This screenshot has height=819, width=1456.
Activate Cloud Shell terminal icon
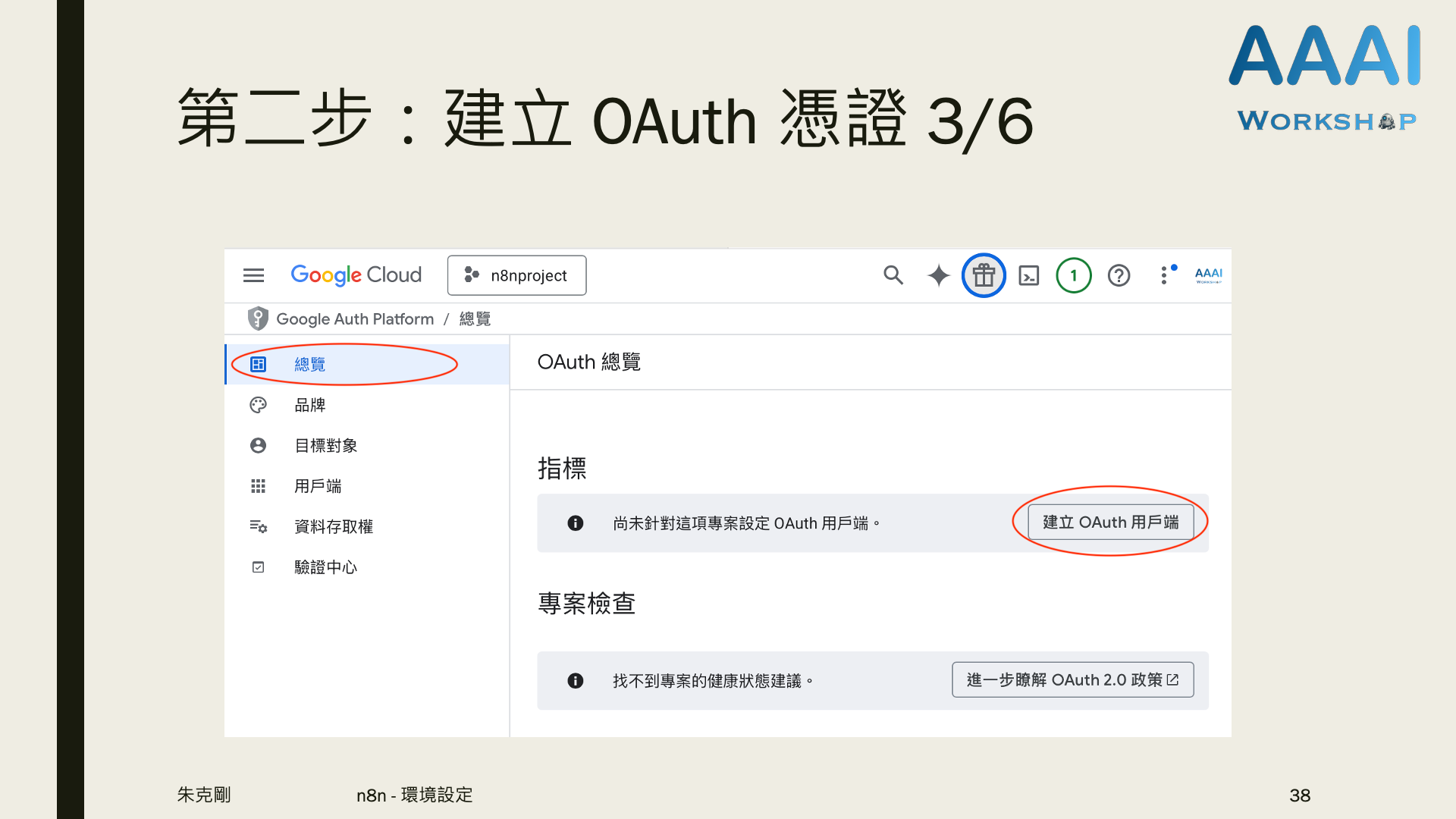(x=1028, y=275)
